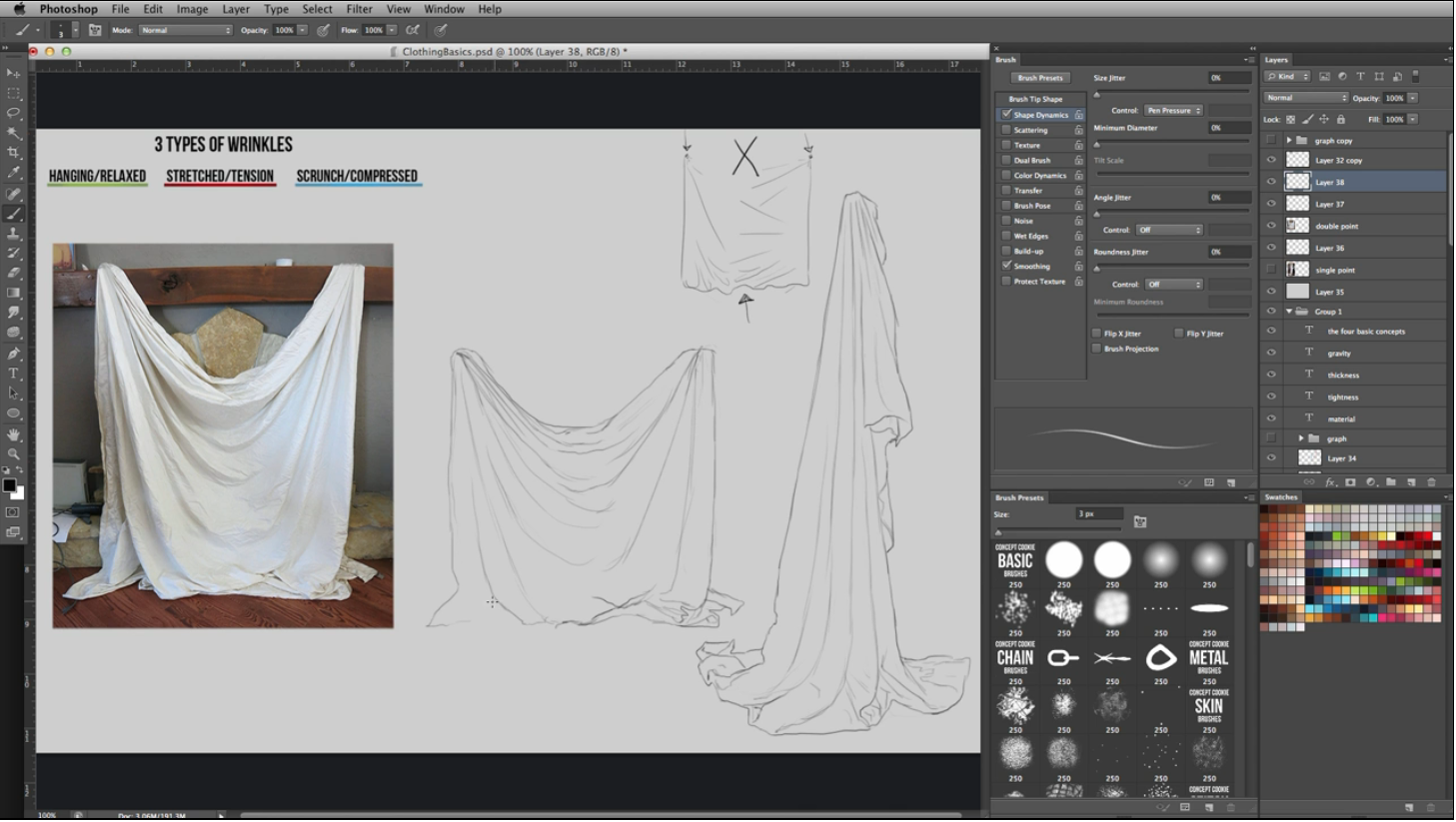Open the Window menu
Image resolution: width=1456 pixels, height=822 pixels.
(x=444, y=9)
